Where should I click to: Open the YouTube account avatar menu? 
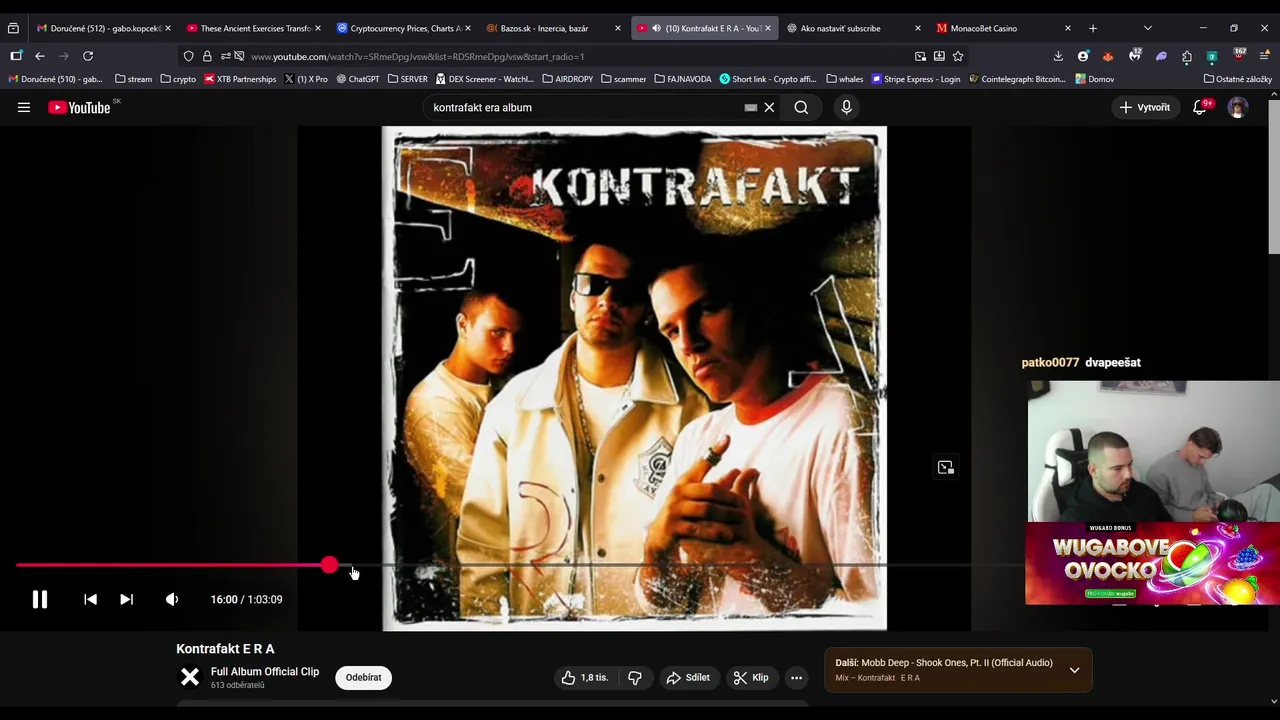[x=1238, y=107]
